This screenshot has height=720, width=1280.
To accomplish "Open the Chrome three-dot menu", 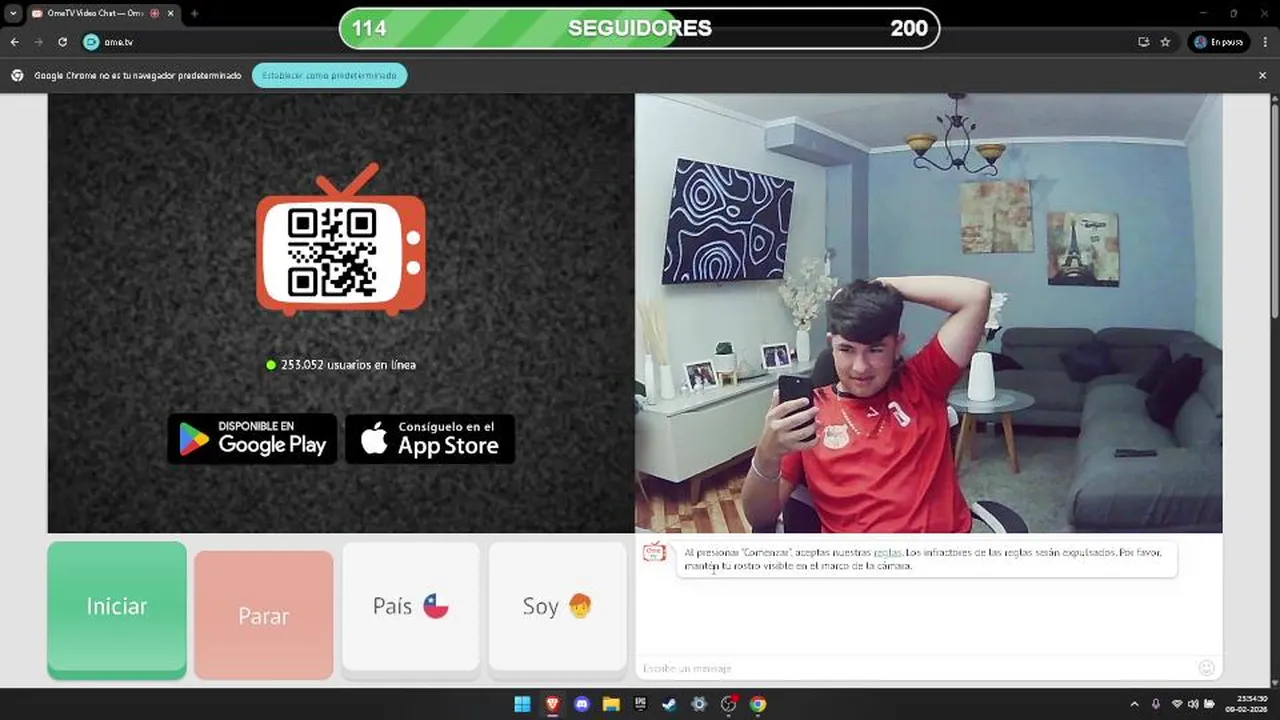I will [x=1265, y=42].
